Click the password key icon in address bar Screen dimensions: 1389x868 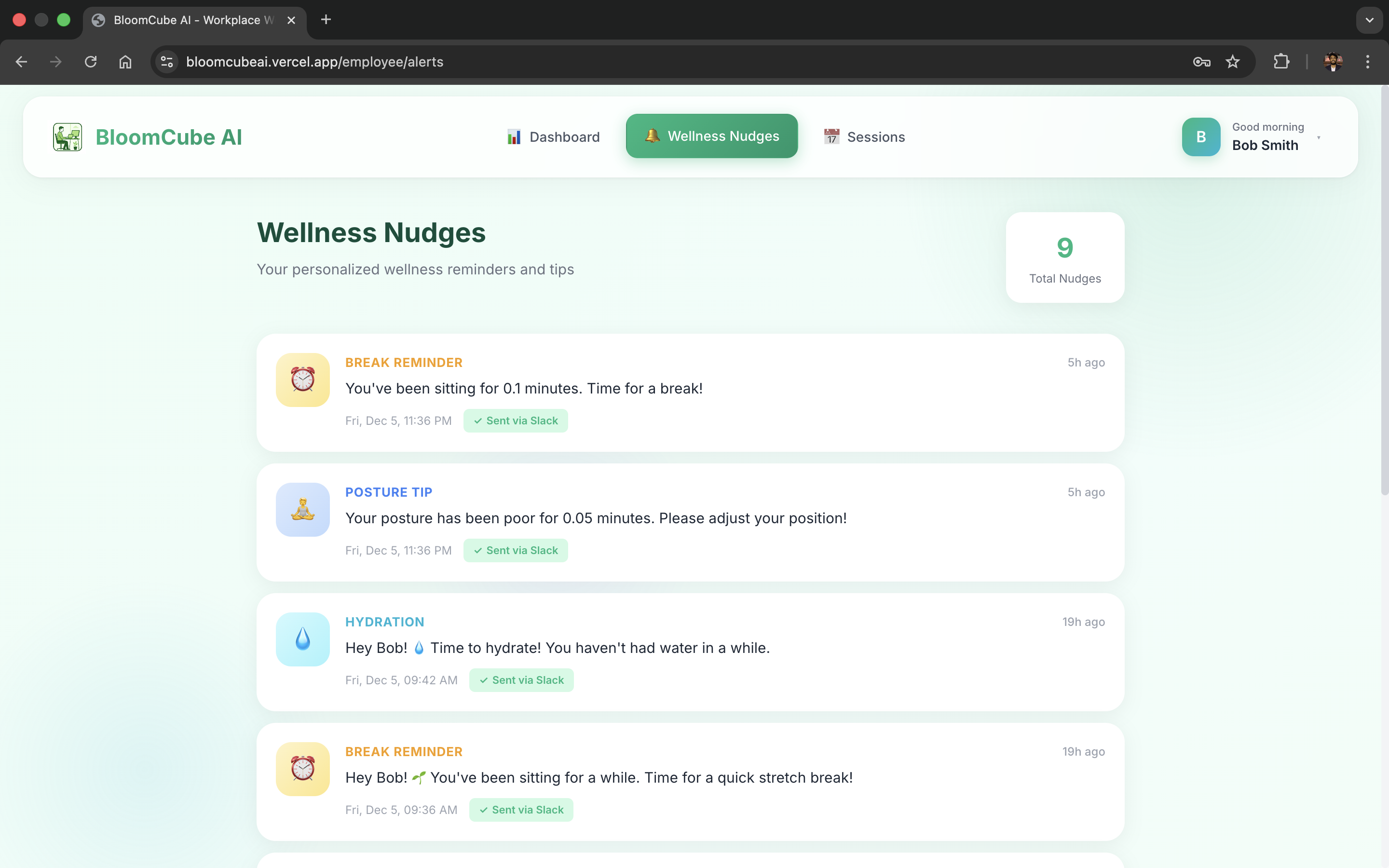coord(1201,62)
